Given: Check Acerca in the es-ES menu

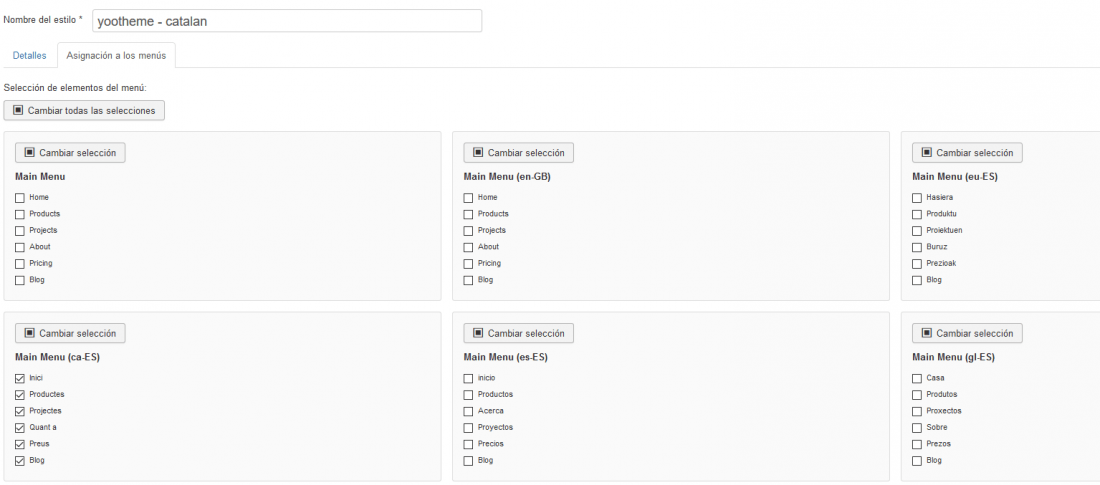Looking at the screenshot, I should pos(468,411).
